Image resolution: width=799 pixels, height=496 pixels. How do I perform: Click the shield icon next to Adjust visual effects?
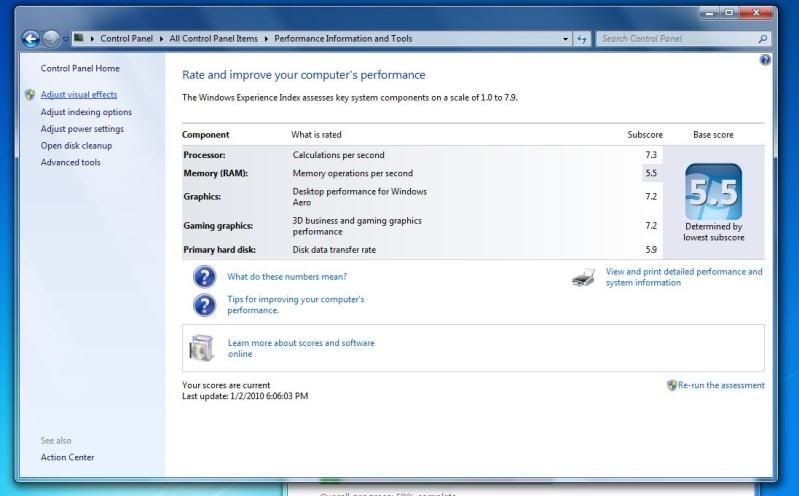[31, 95]
